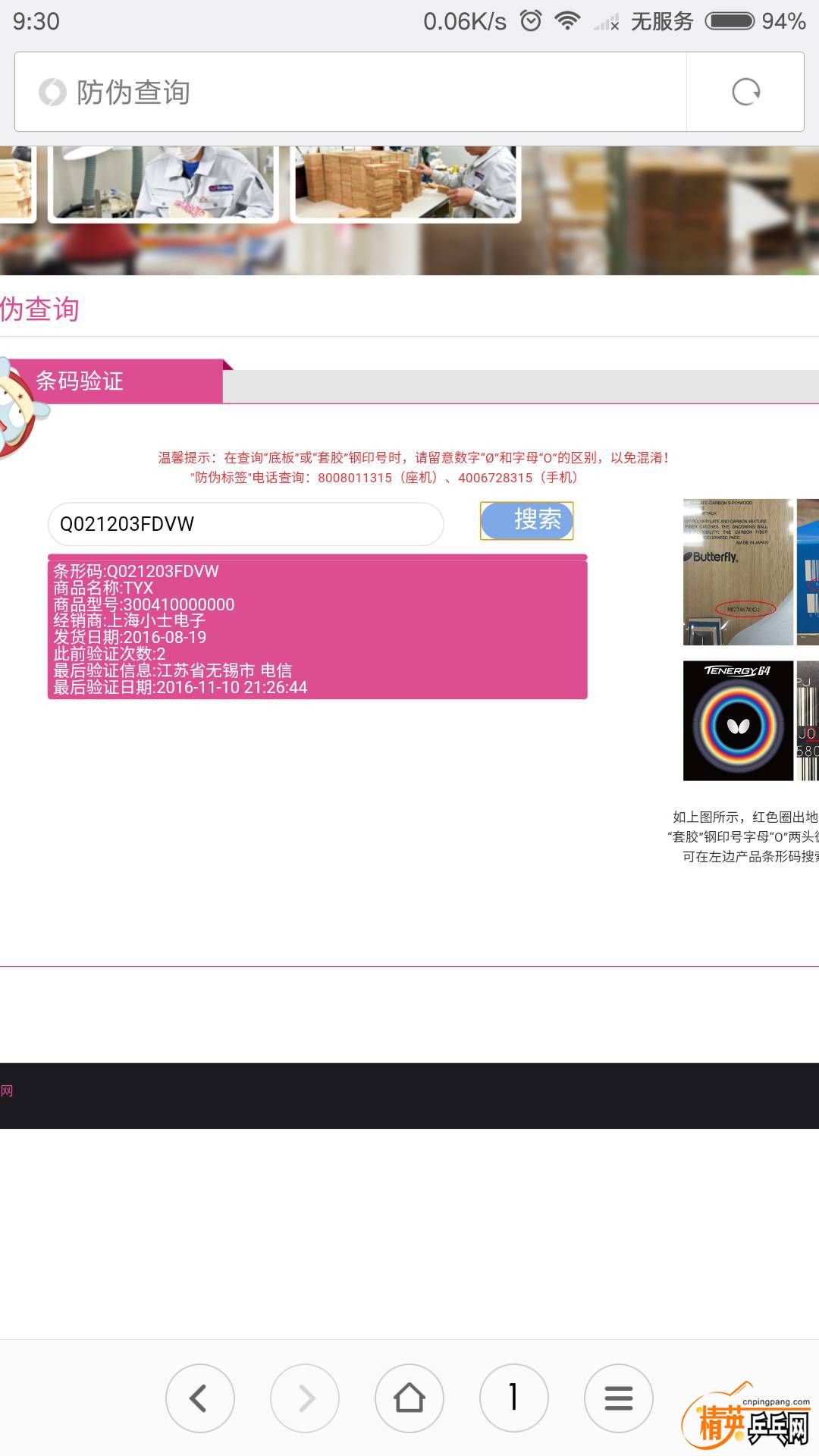Screen dimensions: 819x1456
Task: Select the 最后验证日期 2016-11-10 line
Action: pyautogui.click(x=180, y=687)
